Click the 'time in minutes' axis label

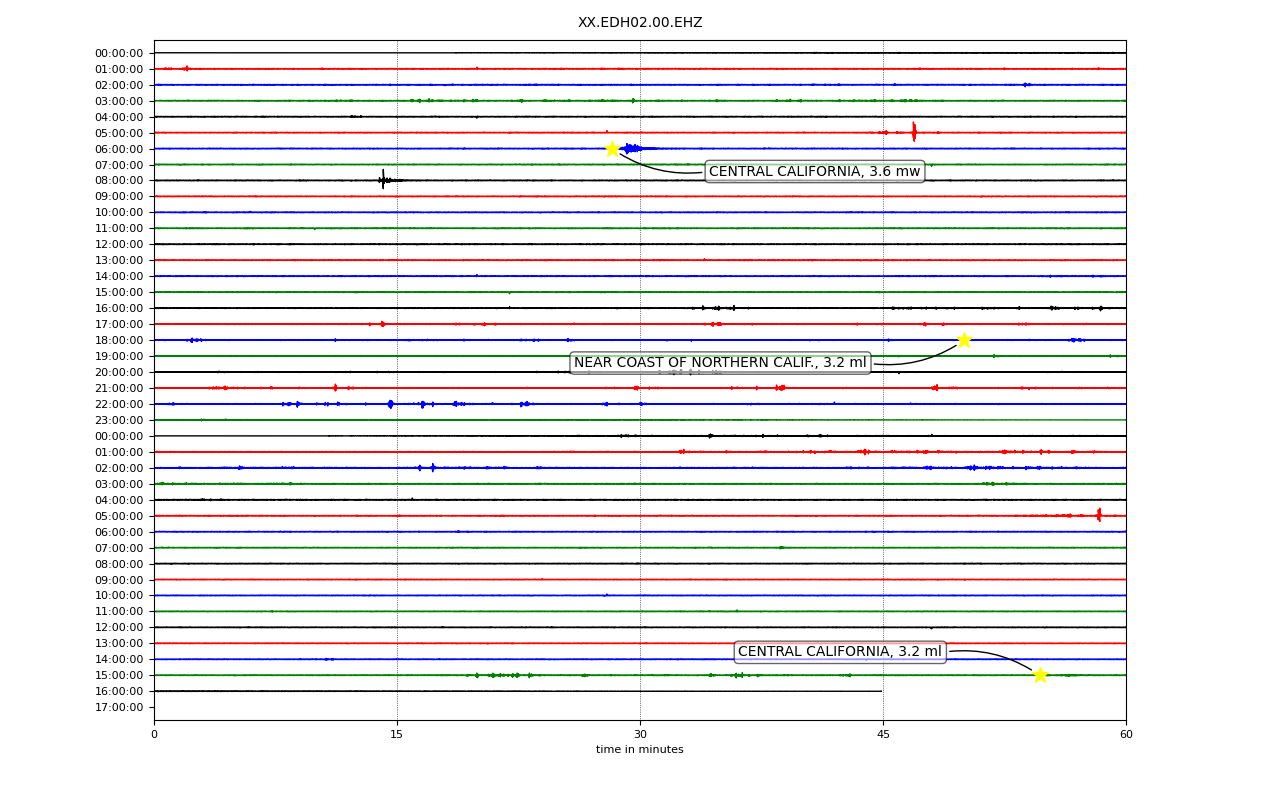pyautogui.click(x=640, y=750)
